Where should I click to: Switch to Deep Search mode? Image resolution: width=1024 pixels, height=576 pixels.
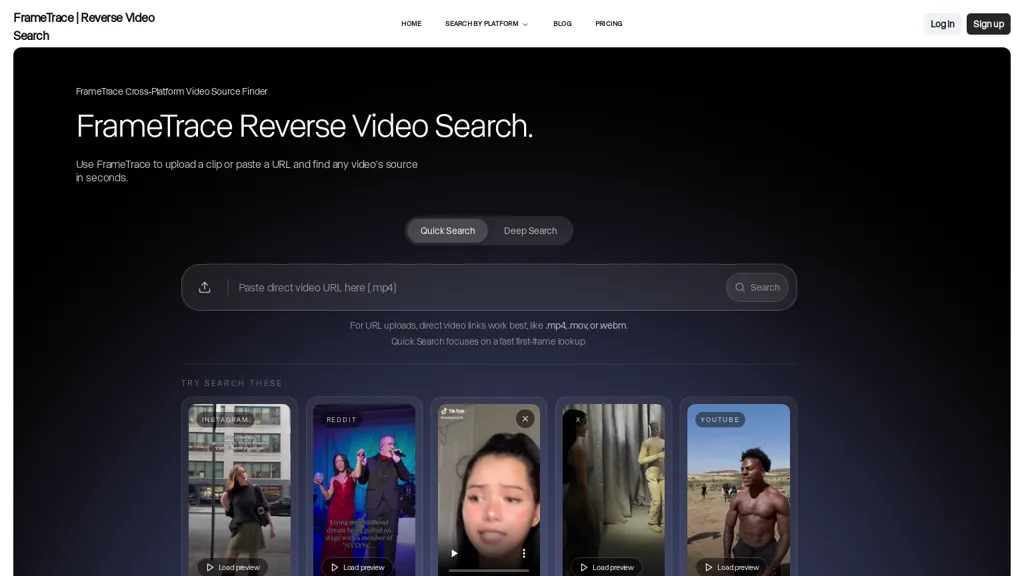pos(530,231)
